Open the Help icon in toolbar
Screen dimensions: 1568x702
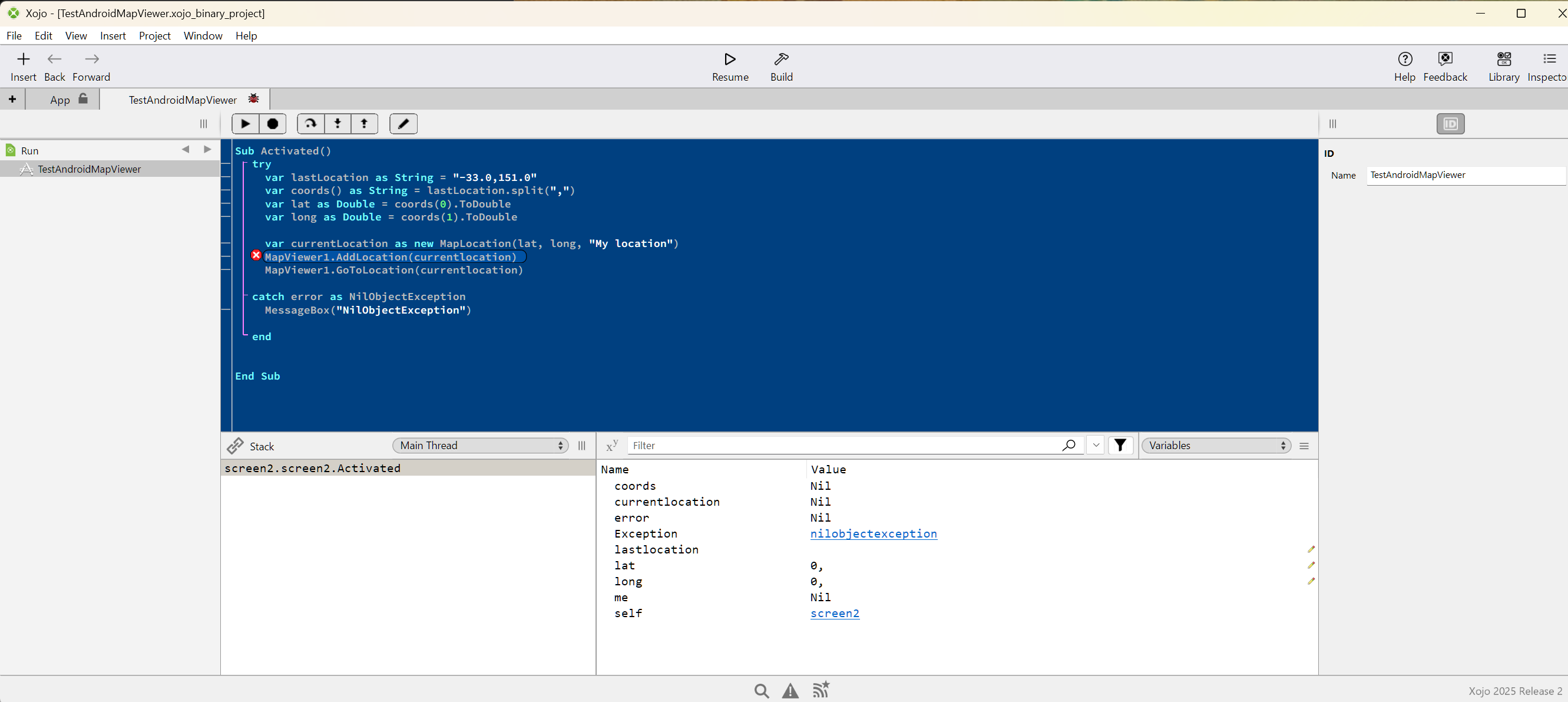1404,59
